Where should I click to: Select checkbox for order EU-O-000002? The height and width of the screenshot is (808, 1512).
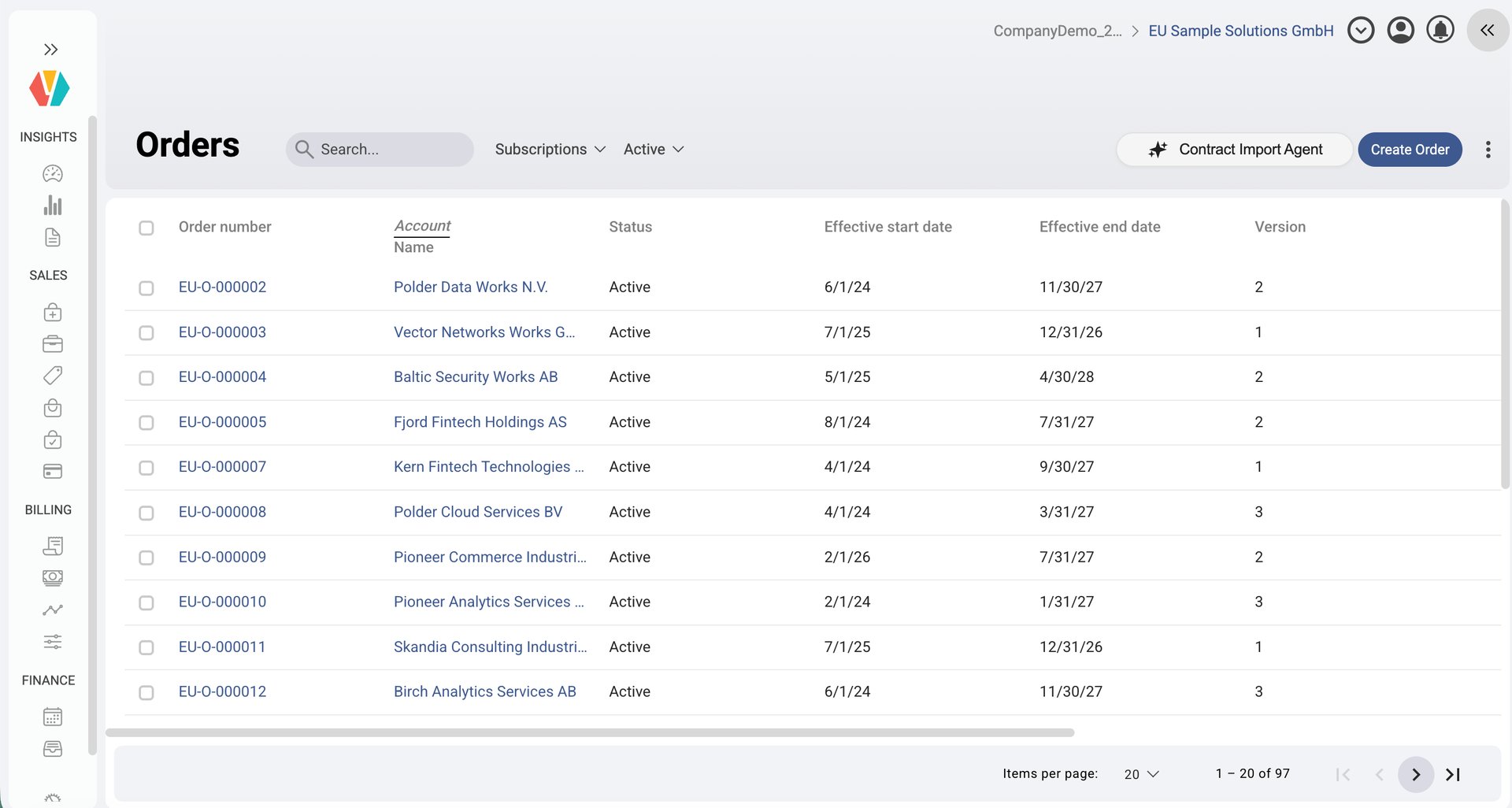pos(146,288)
